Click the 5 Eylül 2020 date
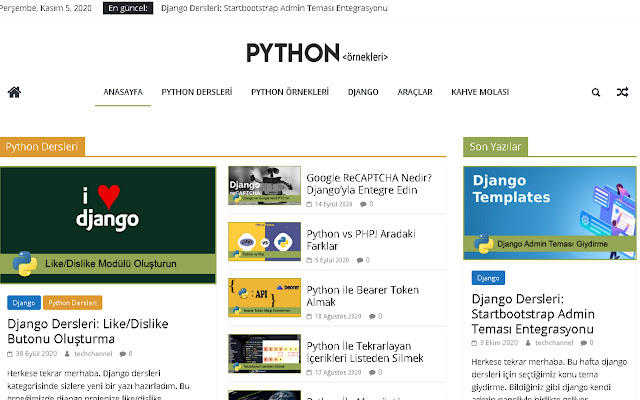640x400 pixels. click(332, 260)
